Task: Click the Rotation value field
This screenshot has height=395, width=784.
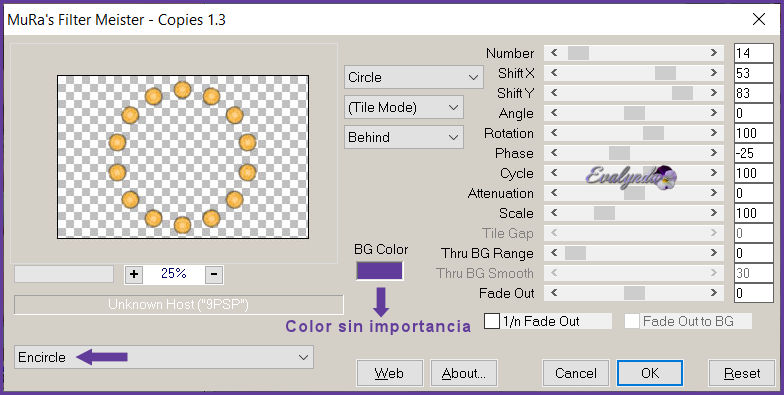Action: coord(754,133)
